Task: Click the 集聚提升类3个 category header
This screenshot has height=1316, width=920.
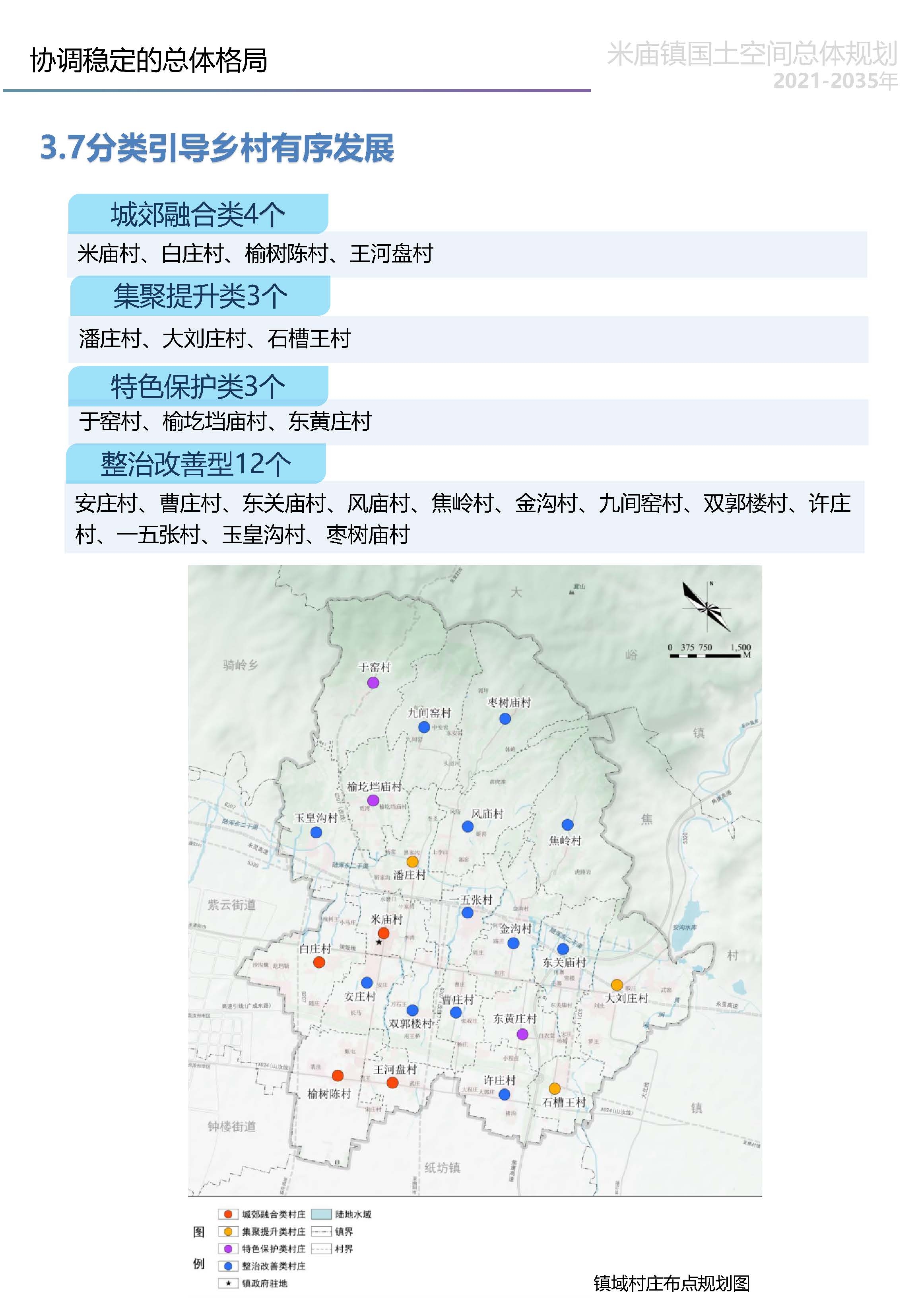Action: [x=200, y=296]
